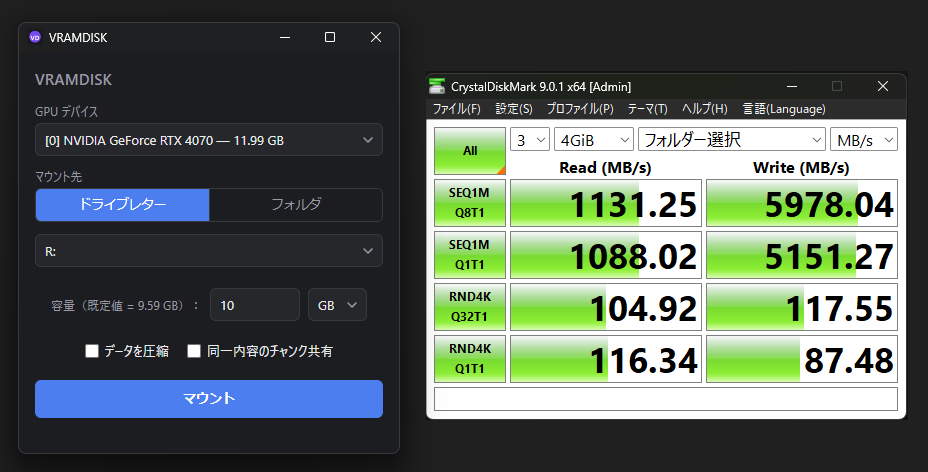Click the 117.55 write result
Image resolution: width=928 pixels, height=472 pixels.
coord(802,307)
